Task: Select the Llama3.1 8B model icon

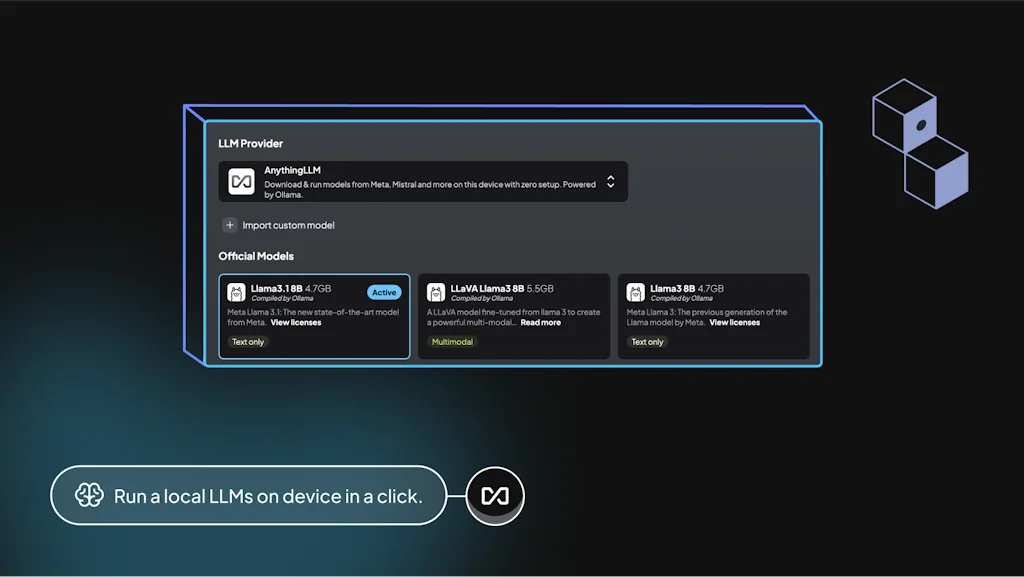Action: pyautogui.click(x=236, y=292)
